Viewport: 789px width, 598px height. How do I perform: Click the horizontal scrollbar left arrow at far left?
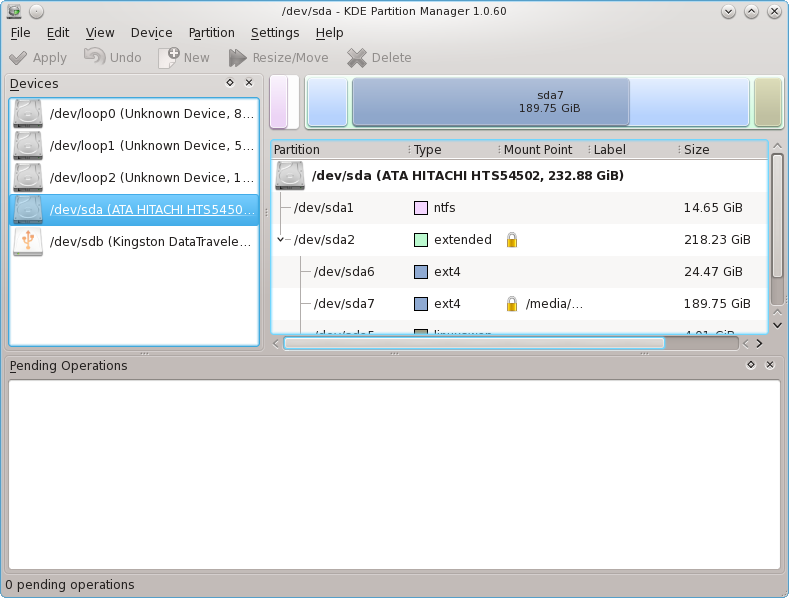tap(275, 344)
